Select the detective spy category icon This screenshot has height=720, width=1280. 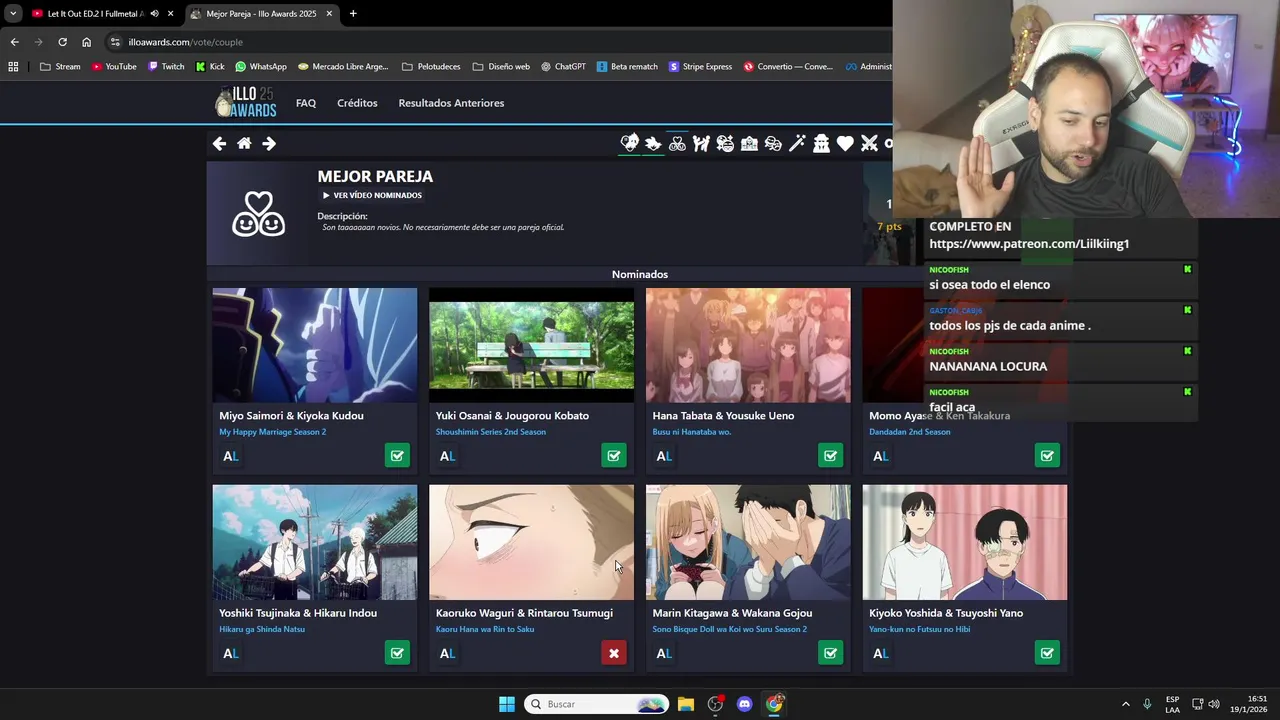click(x=821, y=144)
